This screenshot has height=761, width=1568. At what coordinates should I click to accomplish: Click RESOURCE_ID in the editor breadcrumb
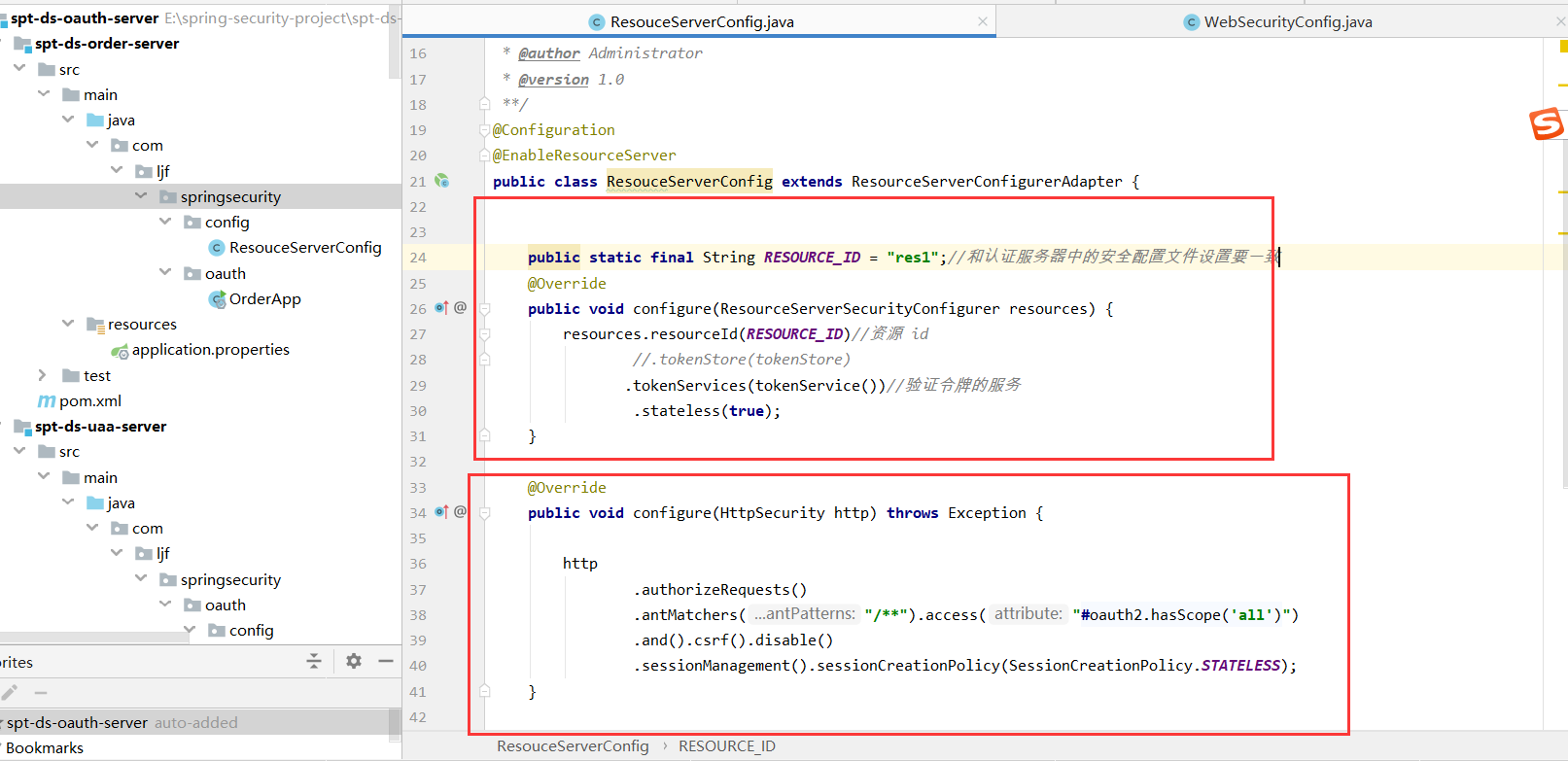pyautogui.click(x=727, y=745)
